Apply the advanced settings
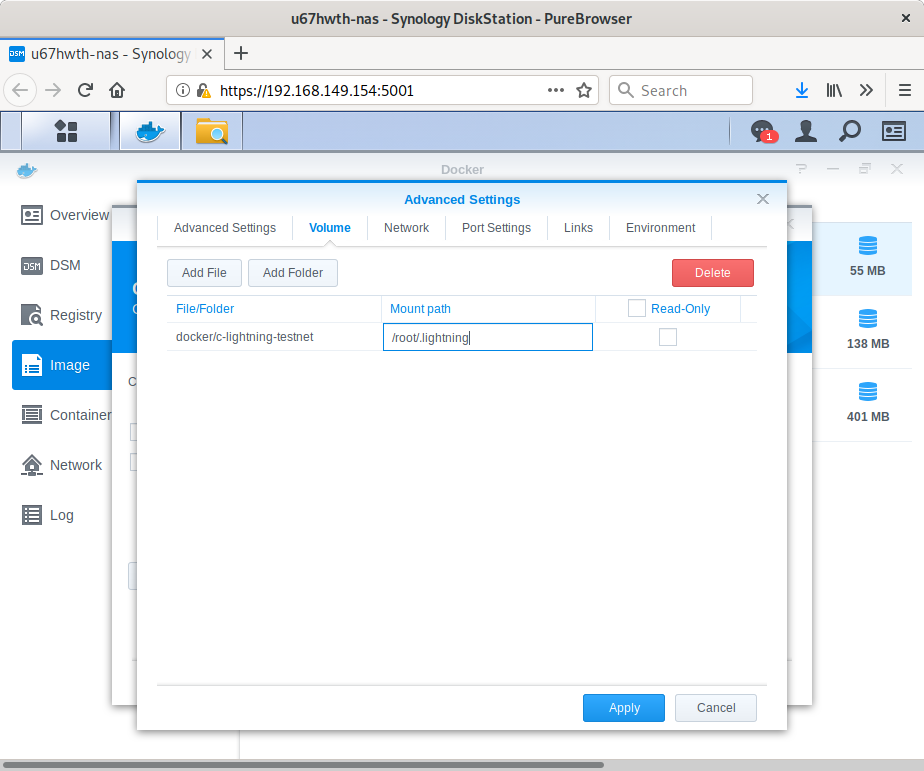924x771 pixels. 623,708
